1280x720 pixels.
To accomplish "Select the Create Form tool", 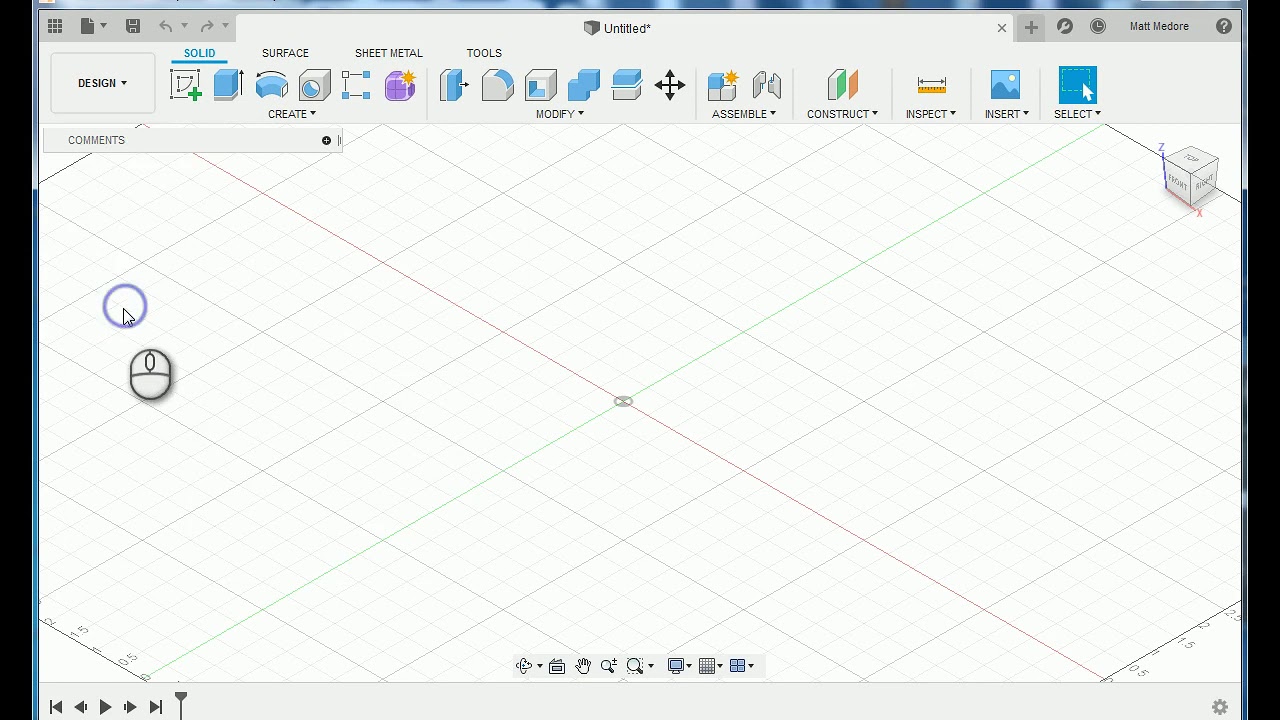I will pos(400,85).
